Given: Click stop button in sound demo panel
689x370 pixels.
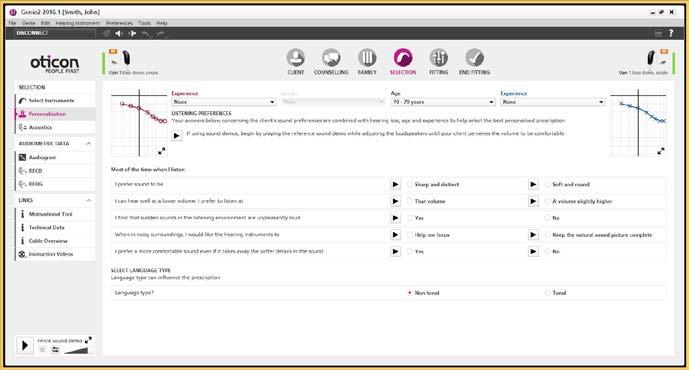Looking at the screenshot, I should pos(42,350).
